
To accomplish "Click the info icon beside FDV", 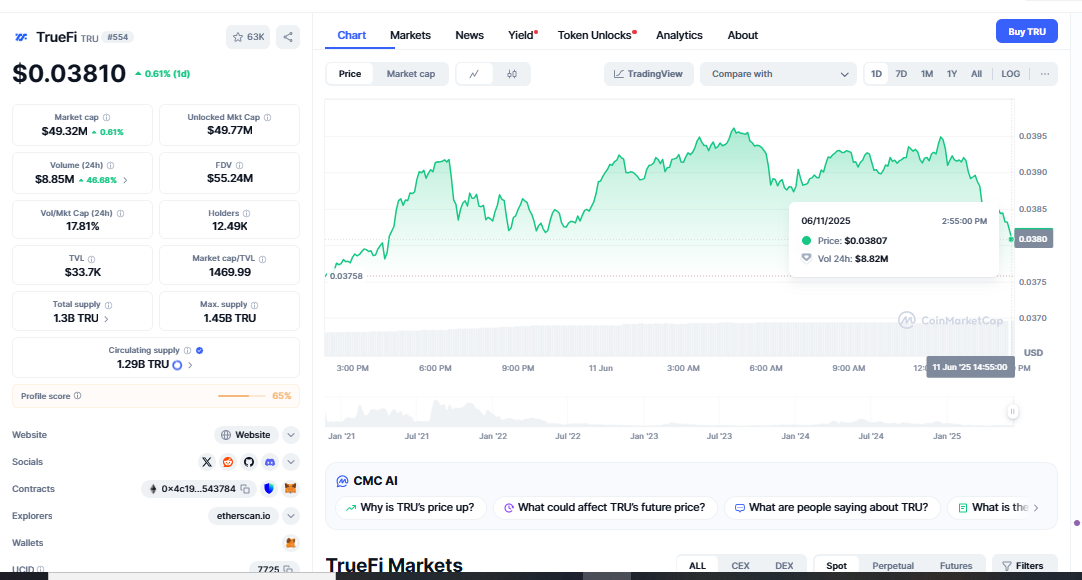I will tap(239, 166).
